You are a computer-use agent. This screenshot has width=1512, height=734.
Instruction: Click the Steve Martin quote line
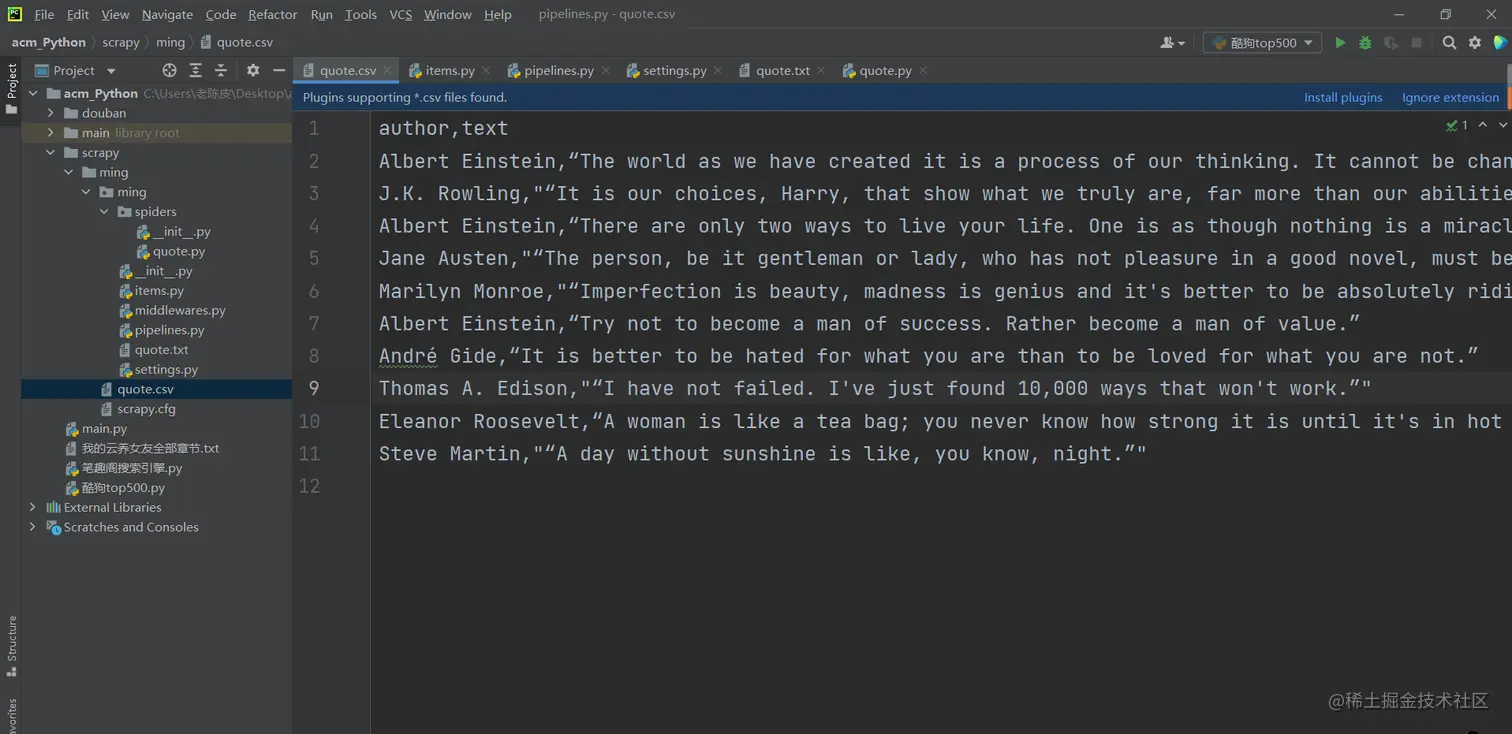tap(762, 454)
